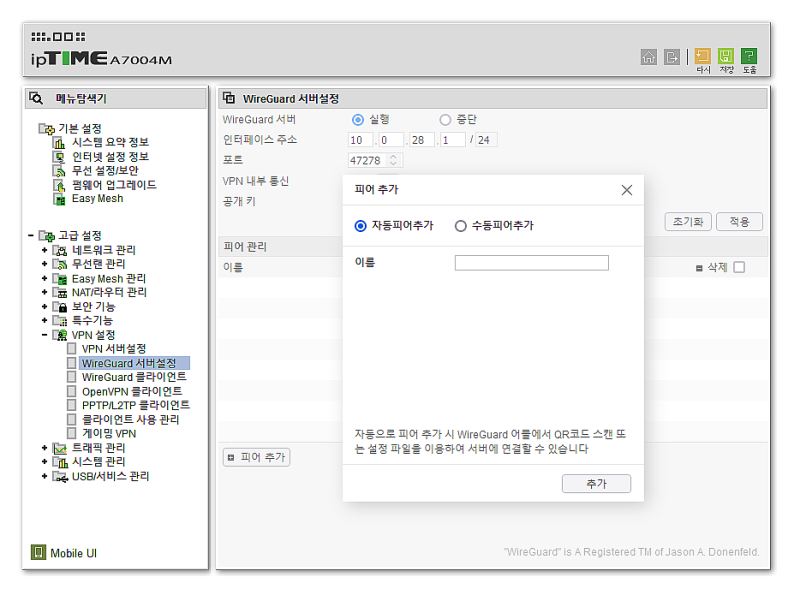Click the 시스템 관리 icon
Image resolution: width=800 pixels, height=589 pixels.
click(60, 462)
